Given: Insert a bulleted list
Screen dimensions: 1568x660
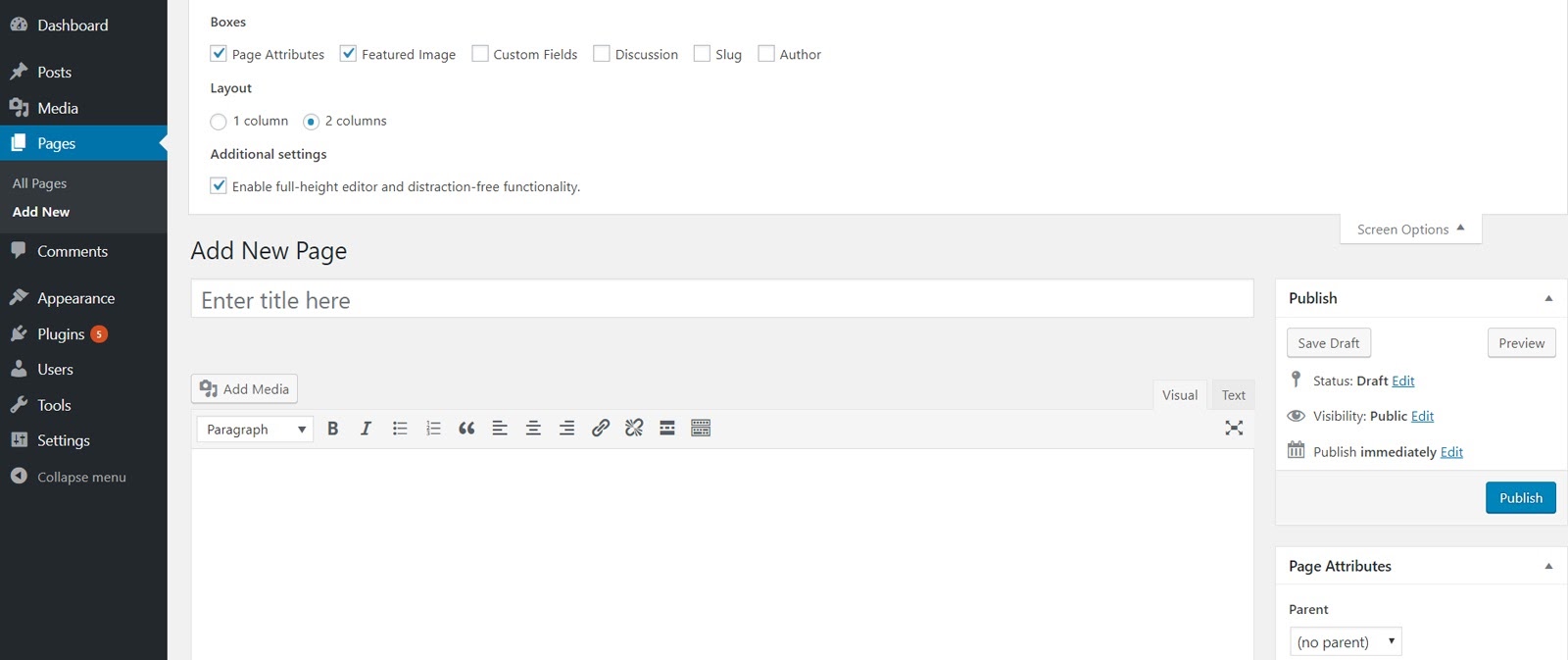Looking at the screenshot, I should pos(400,429).
